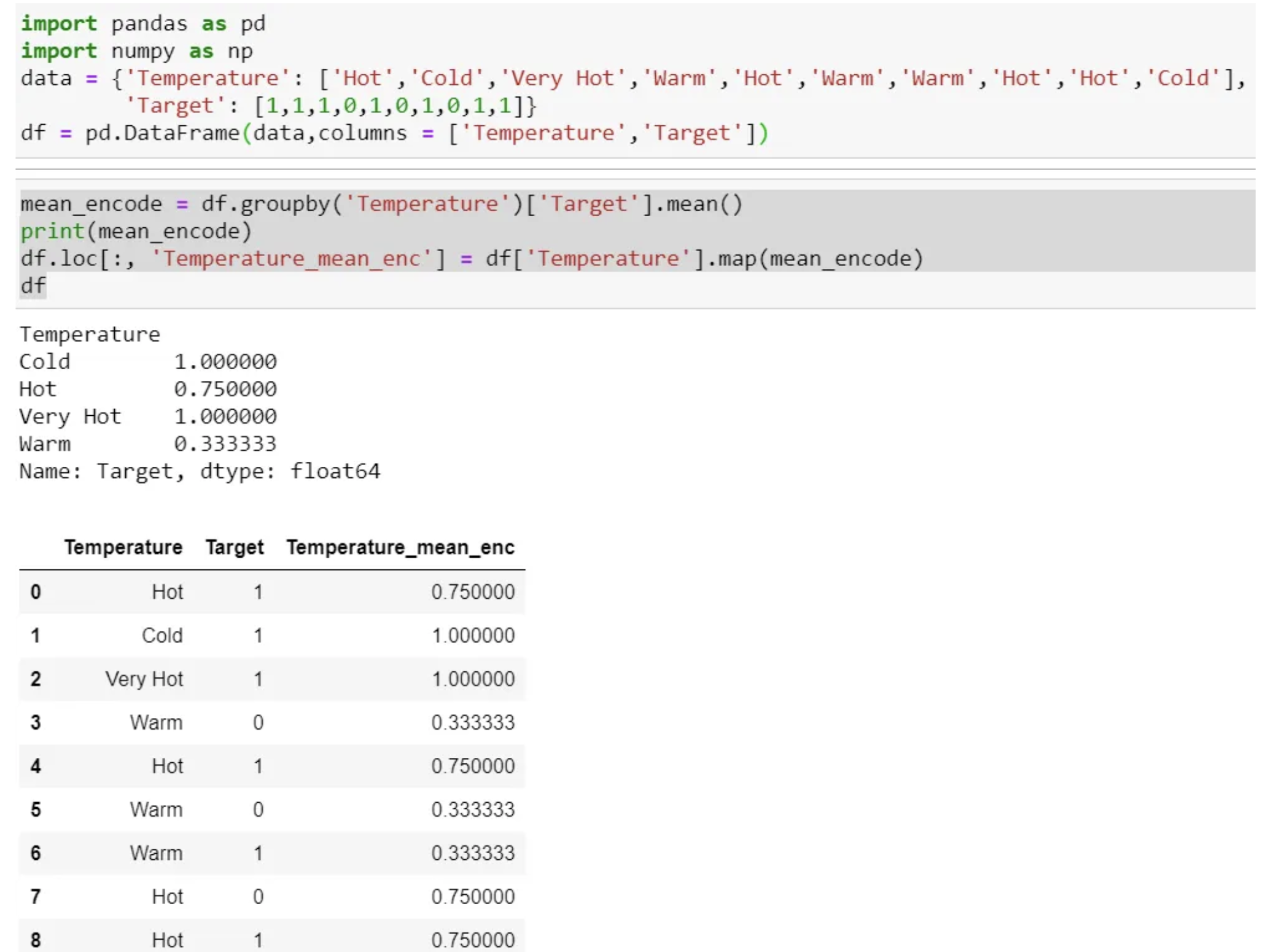Click the print(mean_encode) statement

point(136,232)
